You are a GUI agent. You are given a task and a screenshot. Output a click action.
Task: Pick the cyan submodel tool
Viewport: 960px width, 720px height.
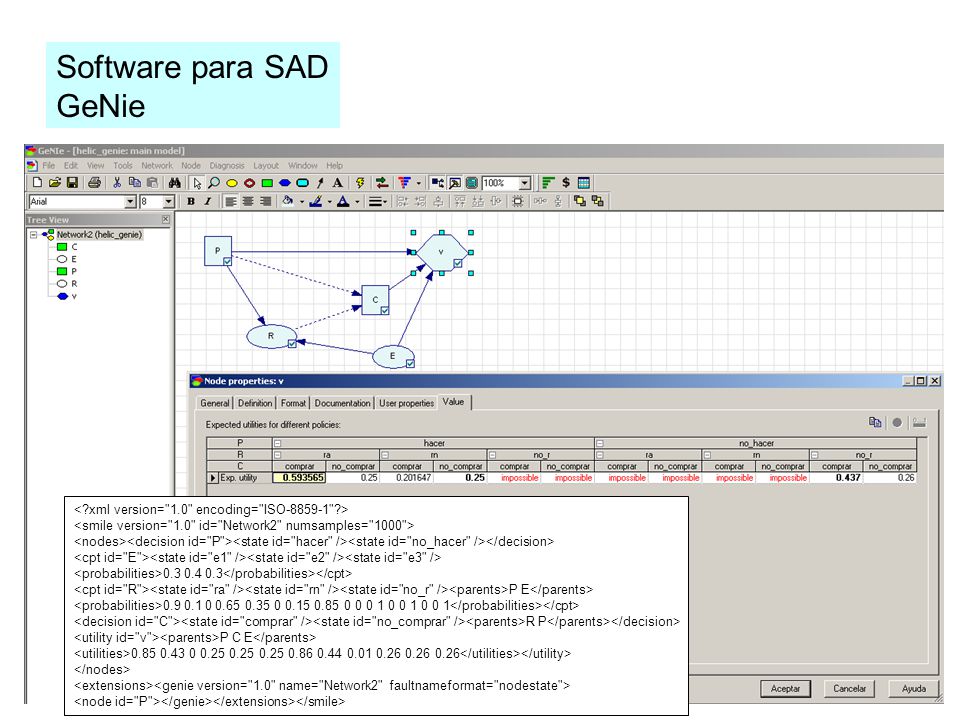pyautogui.click(x=302, y=183)
